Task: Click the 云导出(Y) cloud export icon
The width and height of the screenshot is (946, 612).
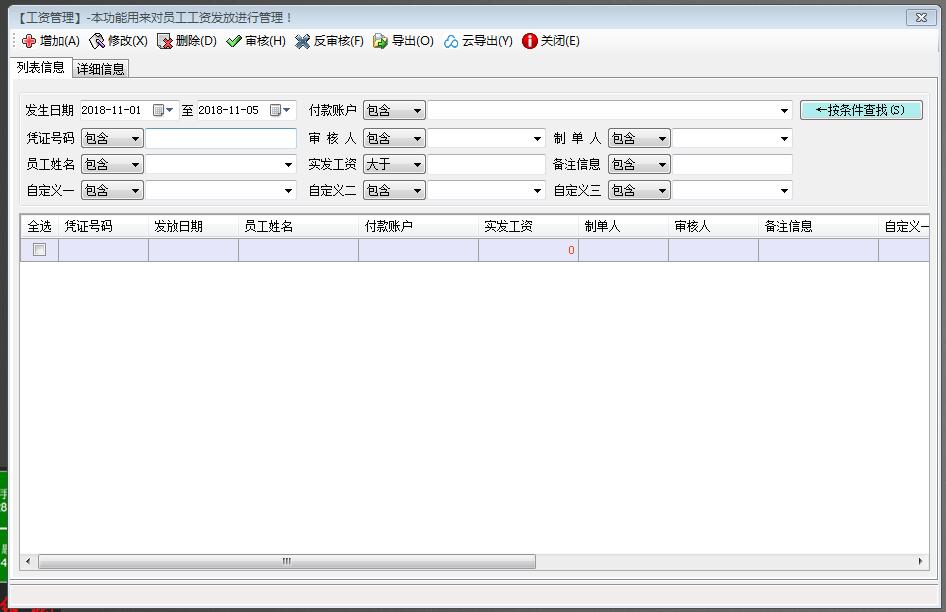Action: coord(451,41)
